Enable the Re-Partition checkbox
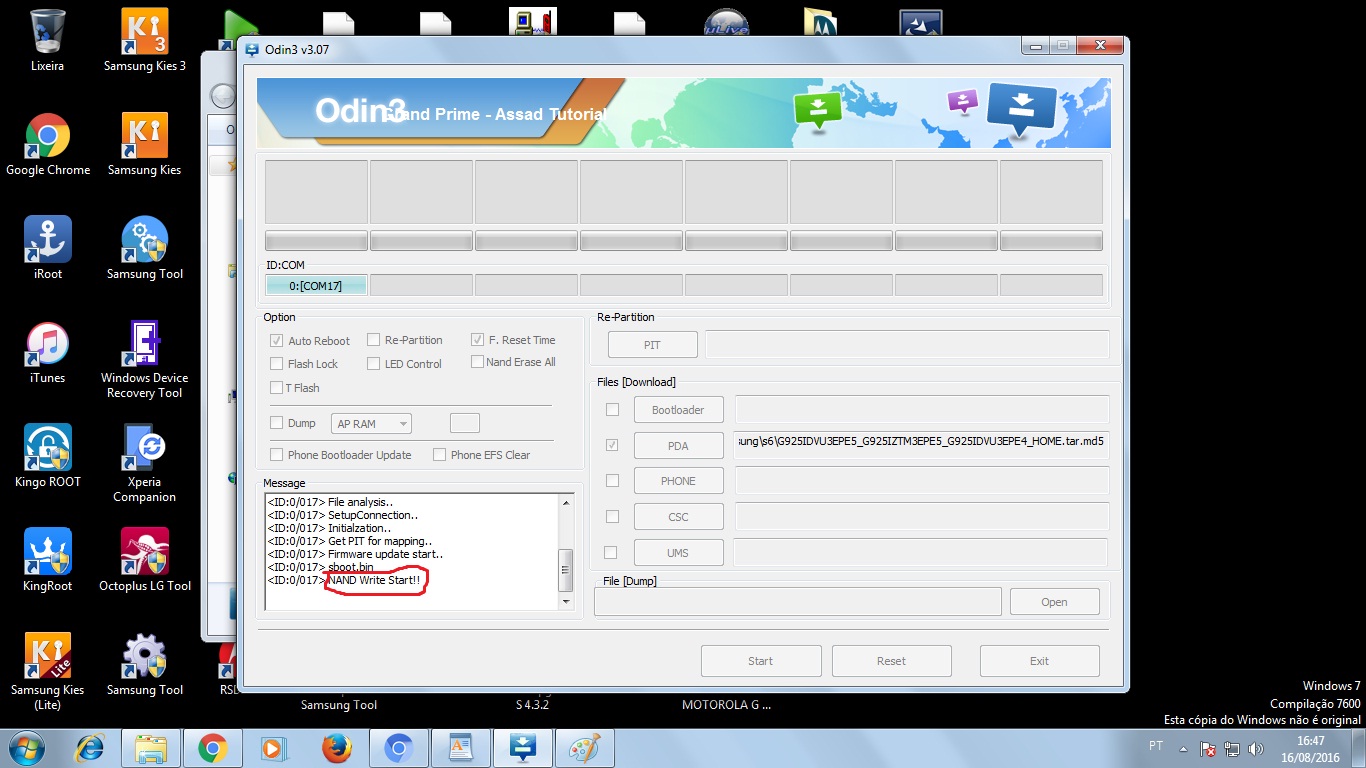 click(374, 340)
